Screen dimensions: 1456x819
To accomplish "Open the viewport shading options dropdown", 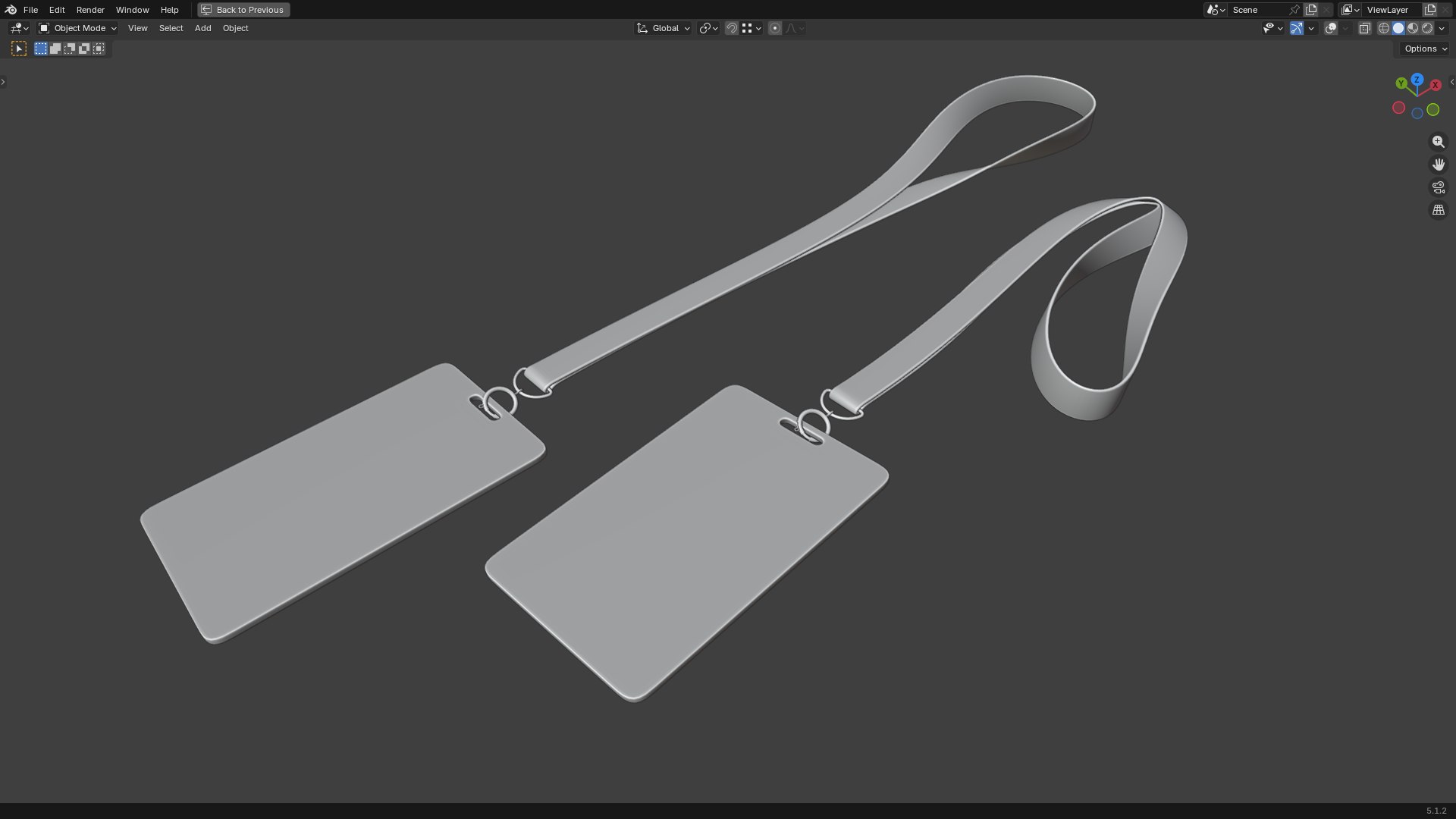I will pos(1442,28).
